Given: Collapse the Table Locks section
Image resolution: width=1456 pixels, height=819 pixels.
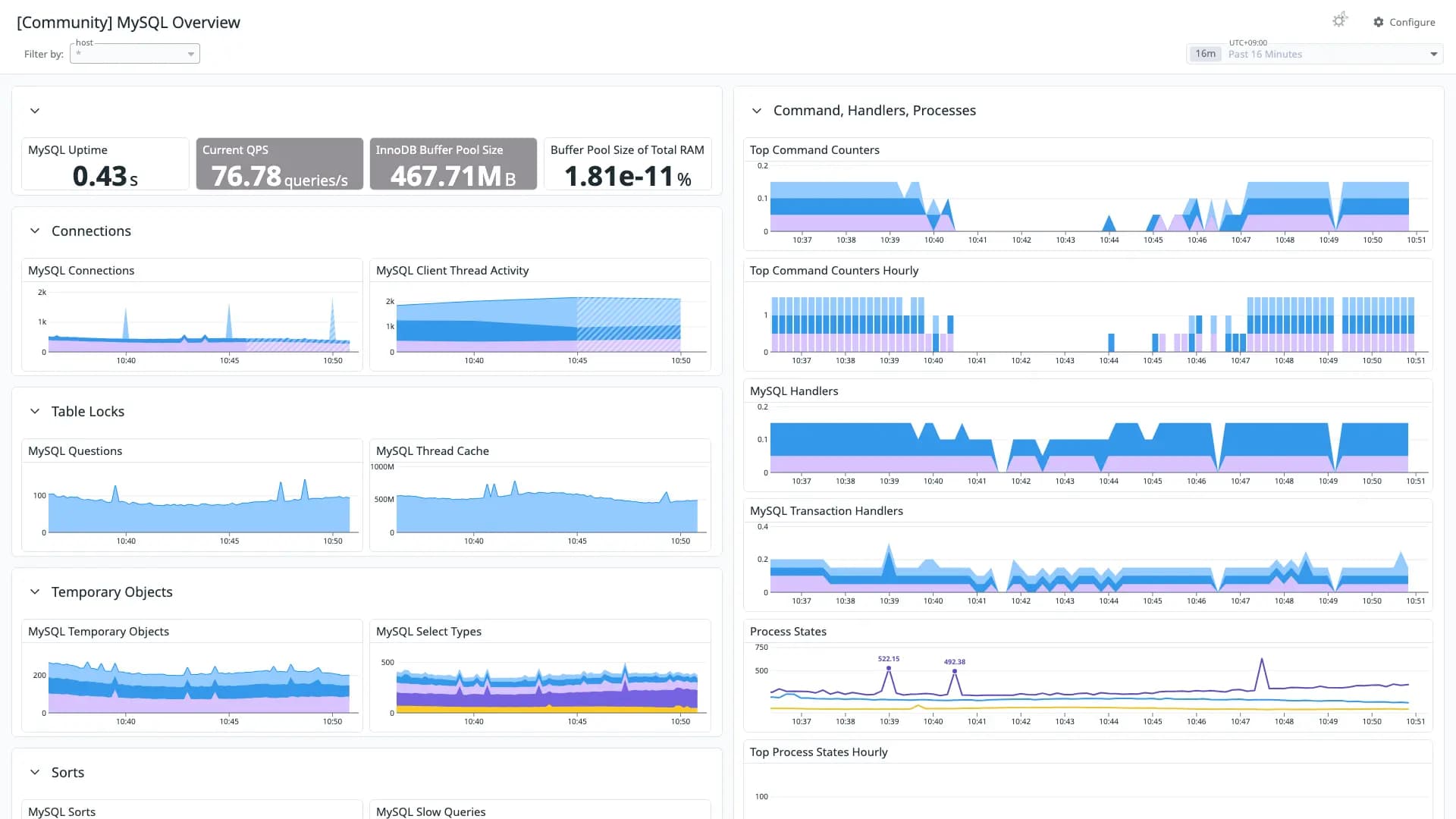Looking at the screenshot, I should pos(35,411).
